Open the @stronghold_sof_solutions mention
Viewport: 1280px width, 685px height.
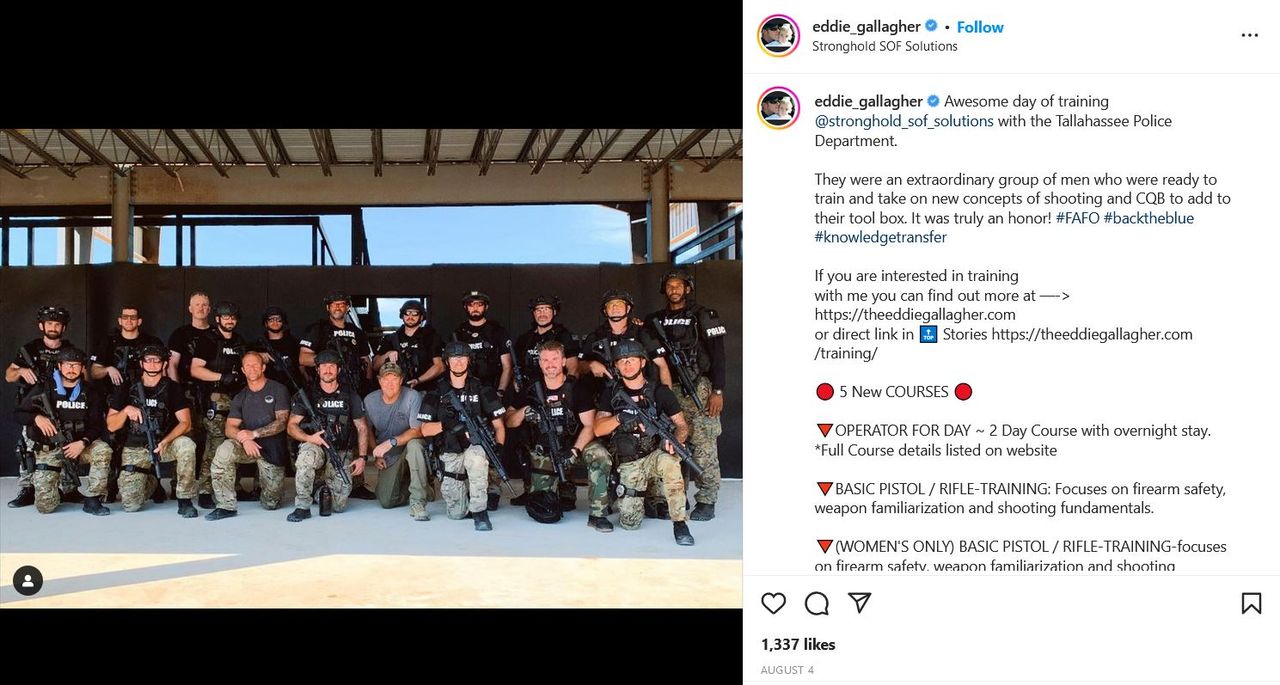coord(904,121)
